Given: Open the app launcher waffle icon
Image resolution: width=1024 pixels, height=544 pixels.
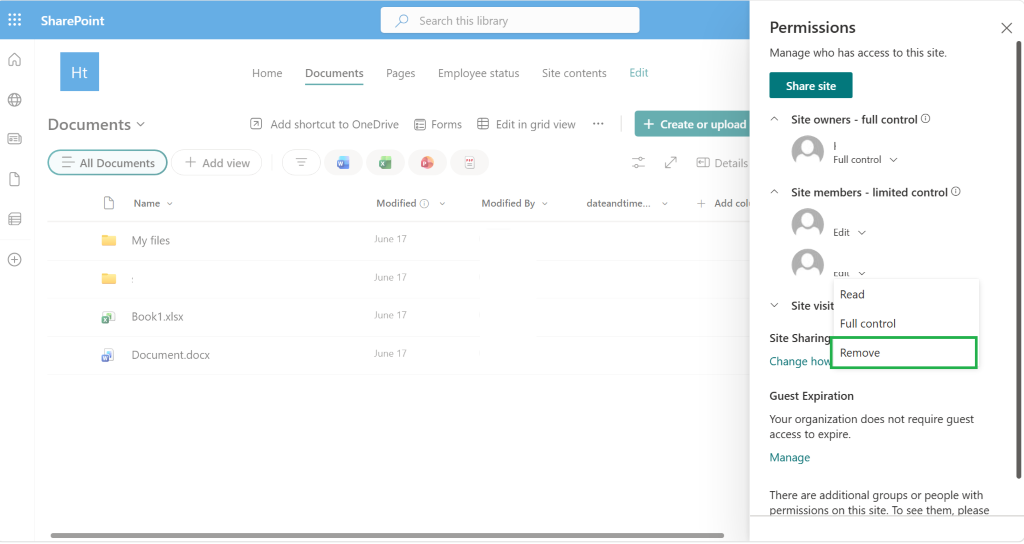Looking at the screenshot, I should pos(14,20).
